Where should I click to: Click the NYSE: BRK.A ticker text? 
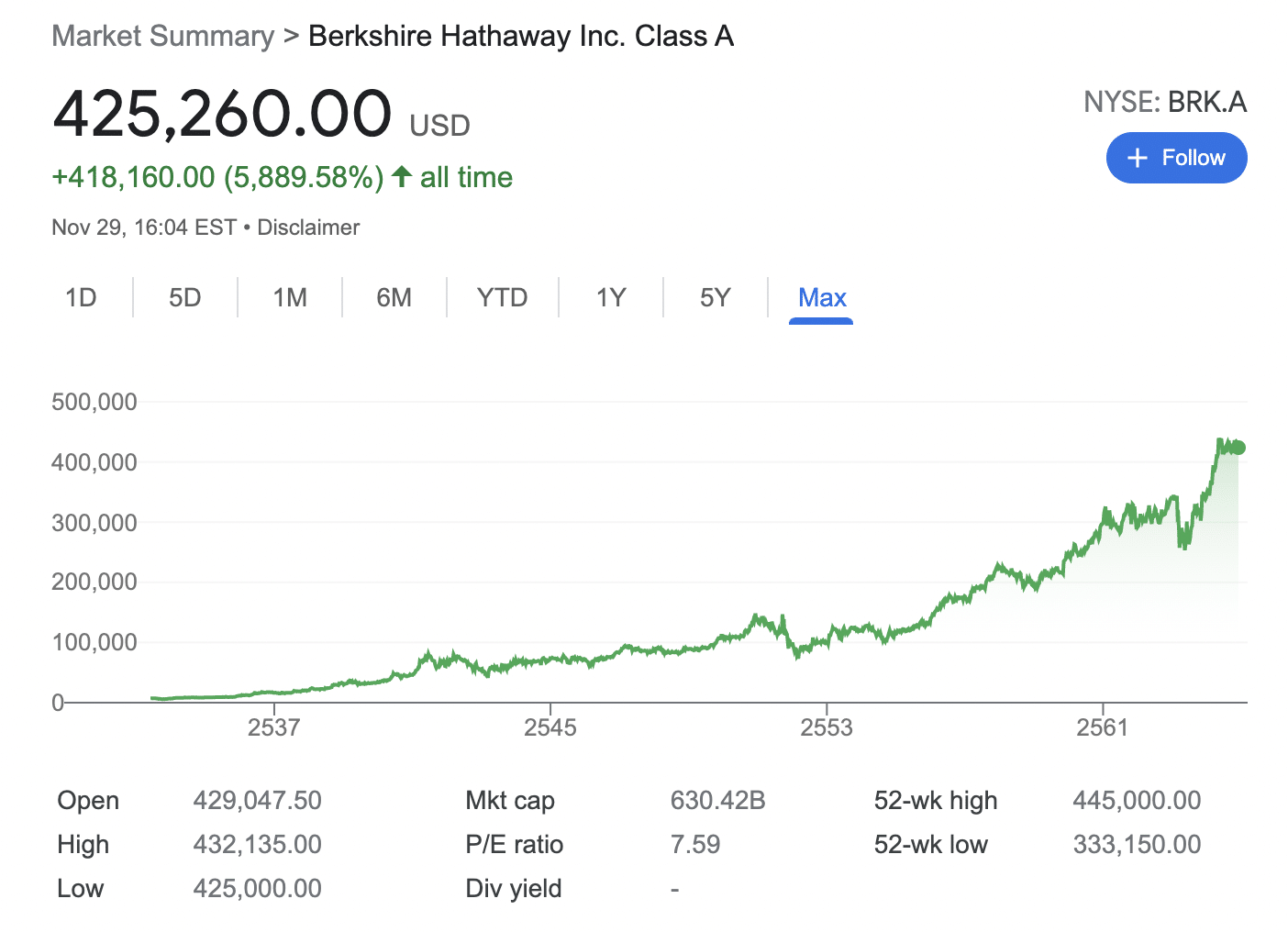coord(1166,102)
